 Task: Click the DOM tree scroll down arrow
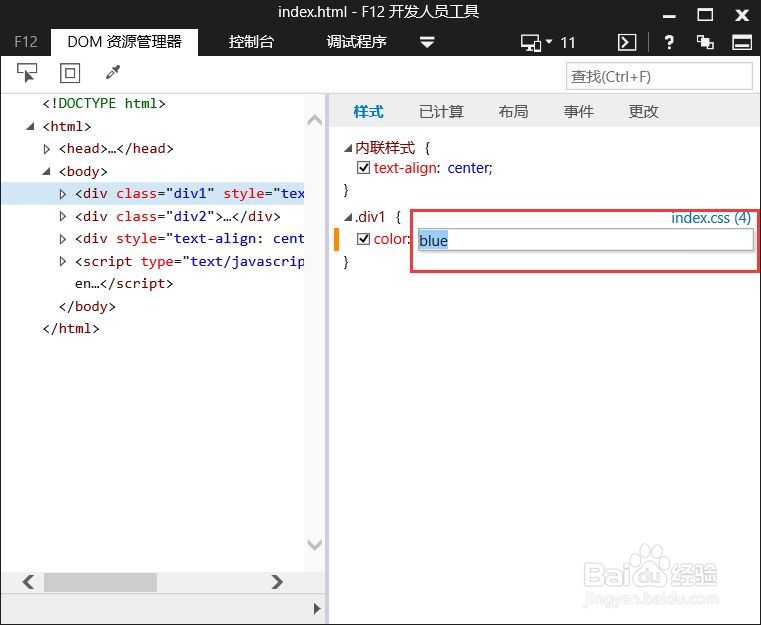(314, 544)
